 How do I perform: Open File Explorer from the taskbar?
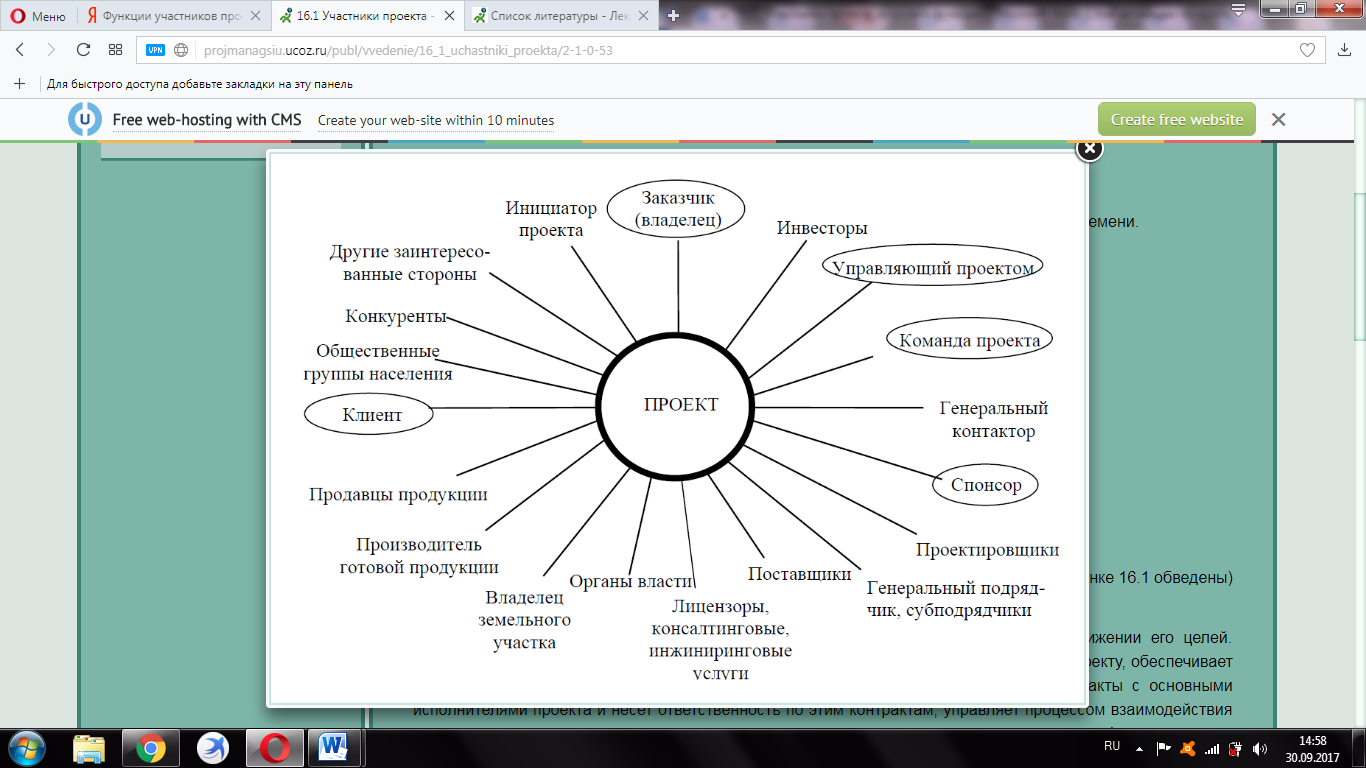tap(90, 748)
